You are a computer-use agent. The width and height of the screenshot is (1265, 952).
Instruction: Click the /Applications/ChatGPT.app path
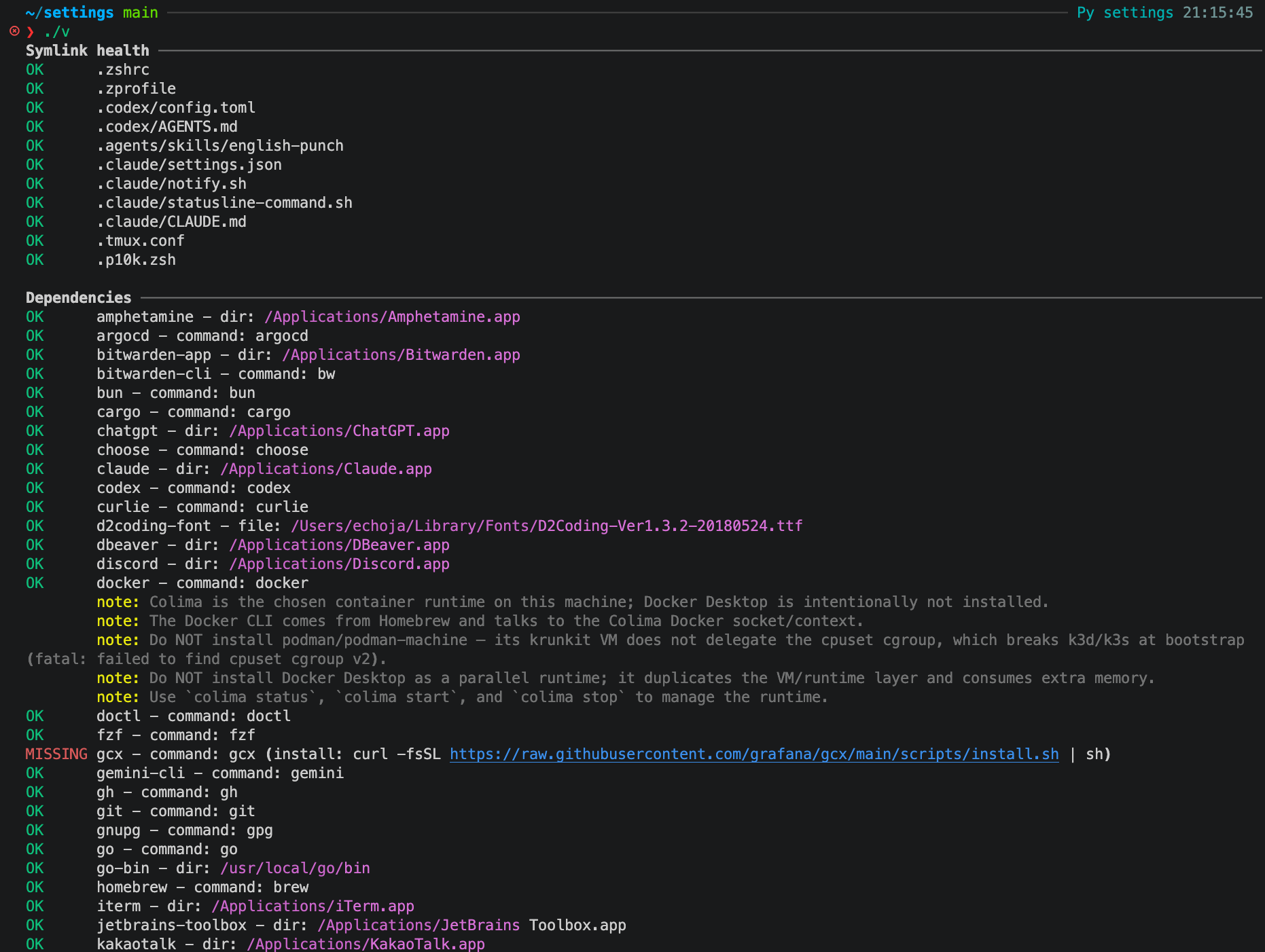339,431
